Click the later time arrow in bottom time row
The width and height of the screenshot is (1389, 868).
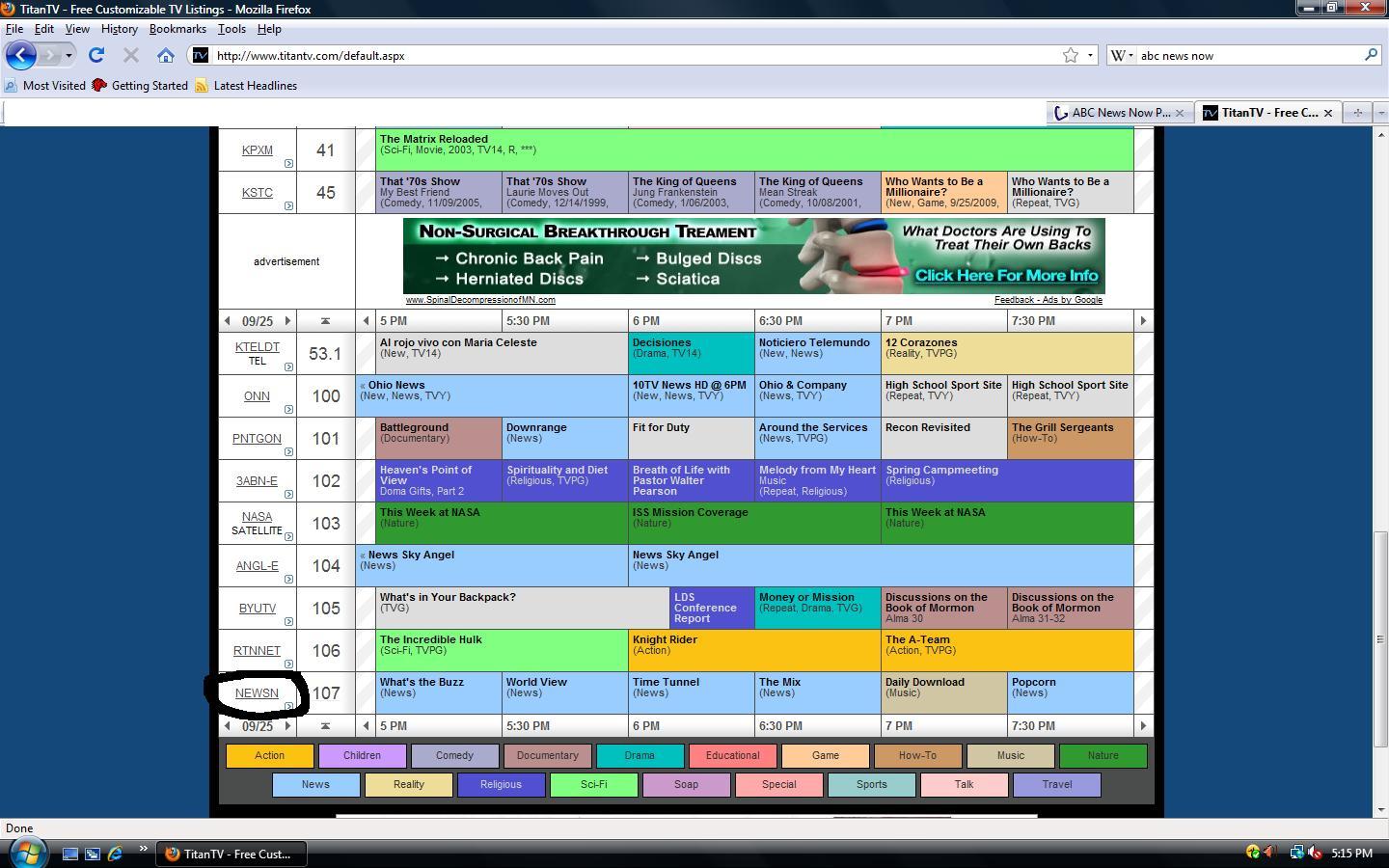pos(1143,726)
